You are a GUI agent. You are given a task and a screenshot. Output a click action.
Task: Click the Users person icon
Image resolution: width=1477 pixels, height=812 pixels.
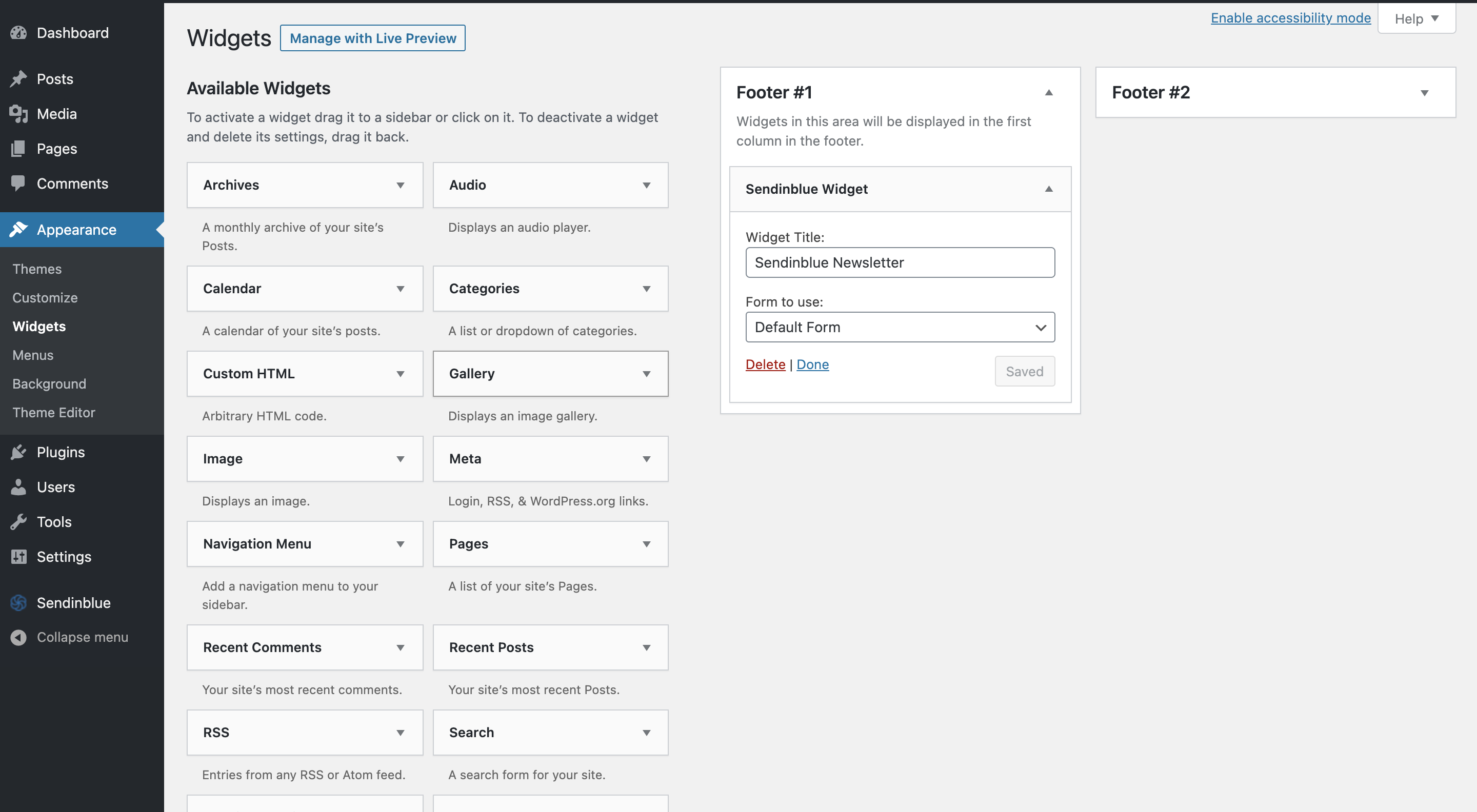(18, 486)
